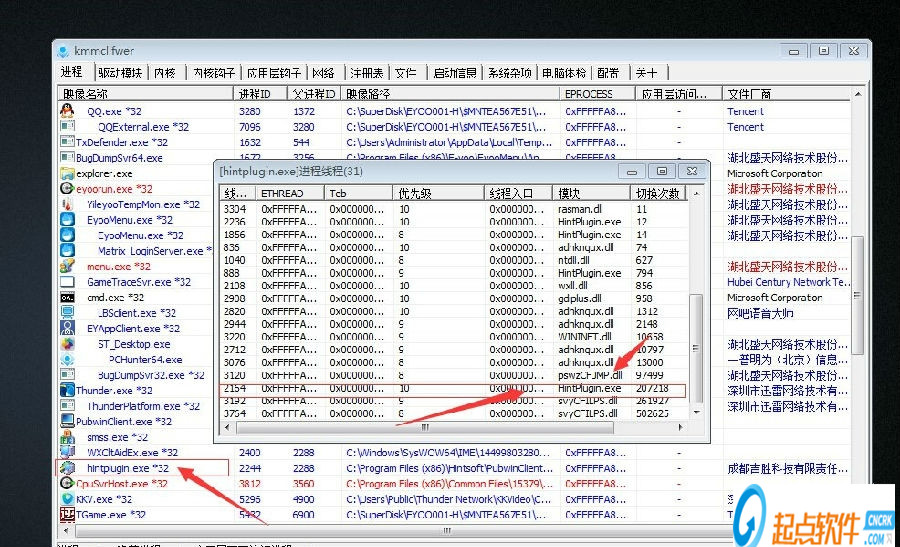Click the EYAppClient.exe process icon
The image size is (900, 547).
point(67,328)
